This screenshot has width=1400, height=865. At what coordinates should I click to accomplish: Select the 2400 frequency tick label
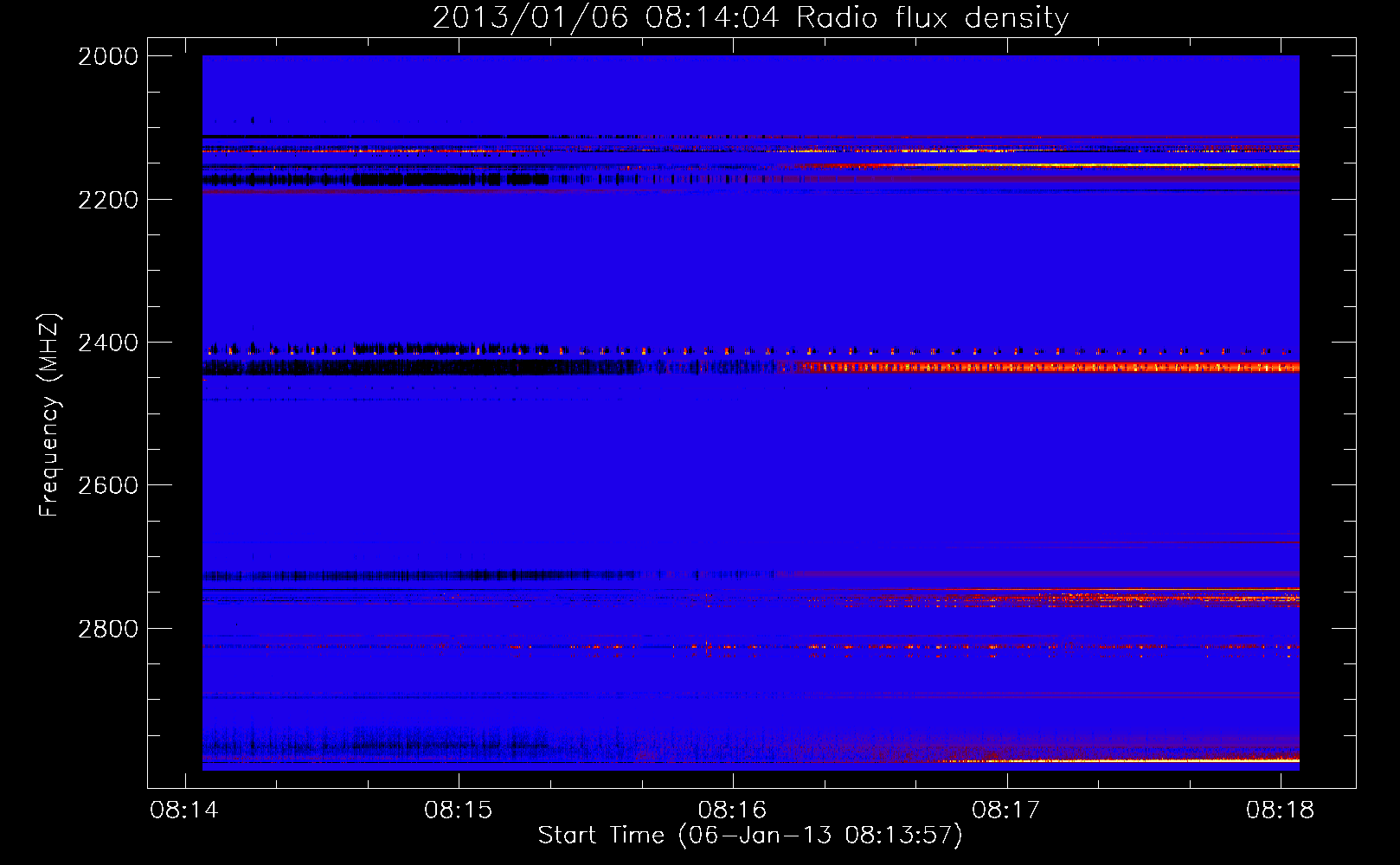pos(108,343)
